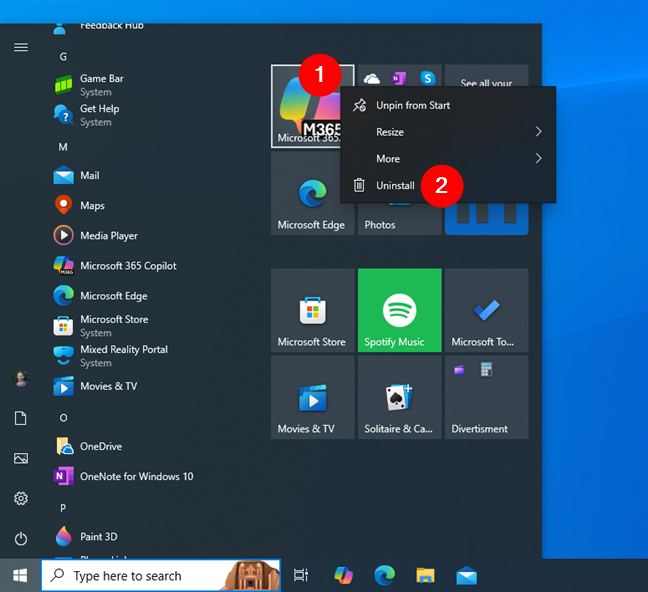The height and width of the screenshot is (592, 648).
Task: Jump via the letter P header
Action: coord(63,508)
